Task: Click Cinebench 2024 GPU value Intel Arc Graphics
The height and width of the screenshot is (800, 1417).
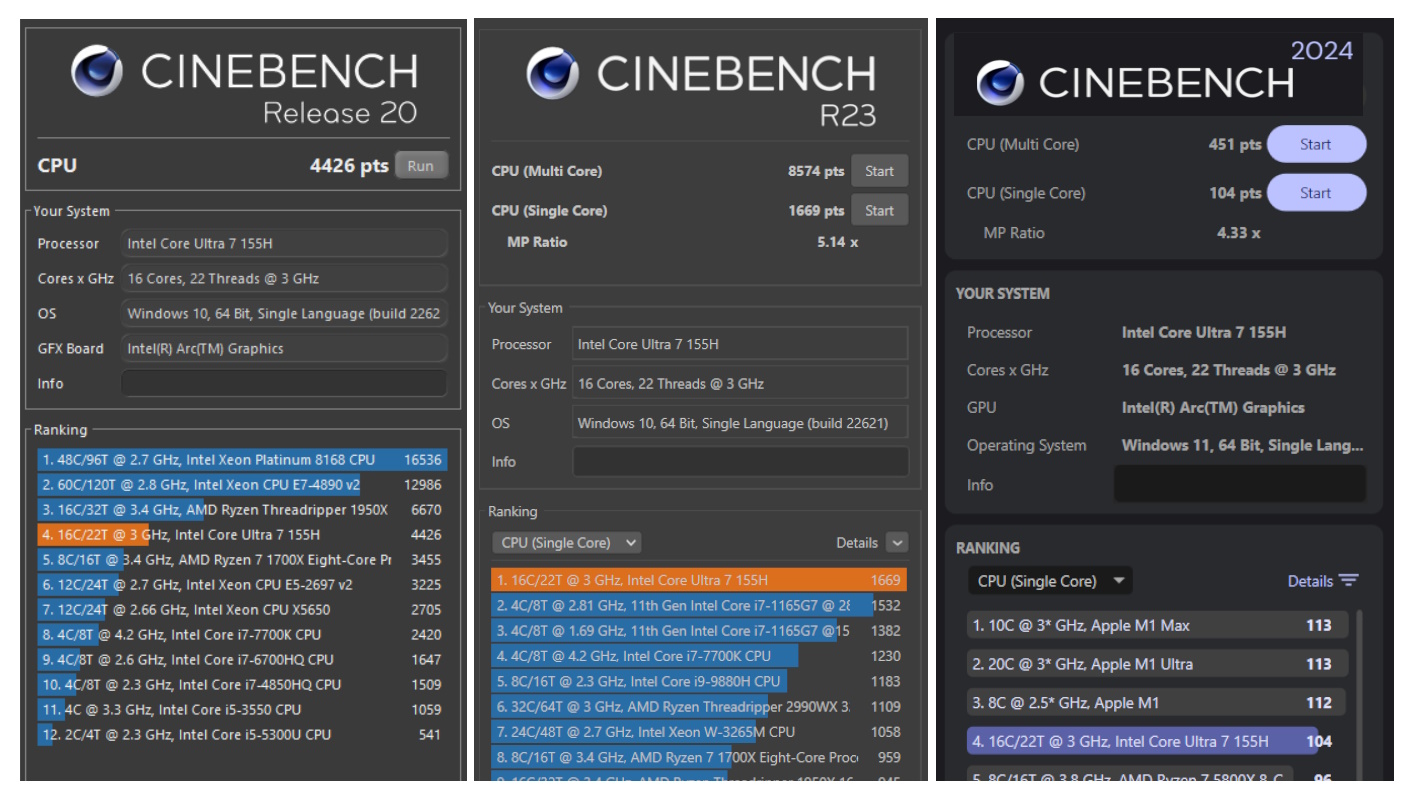Action: tap(1213, 407)
